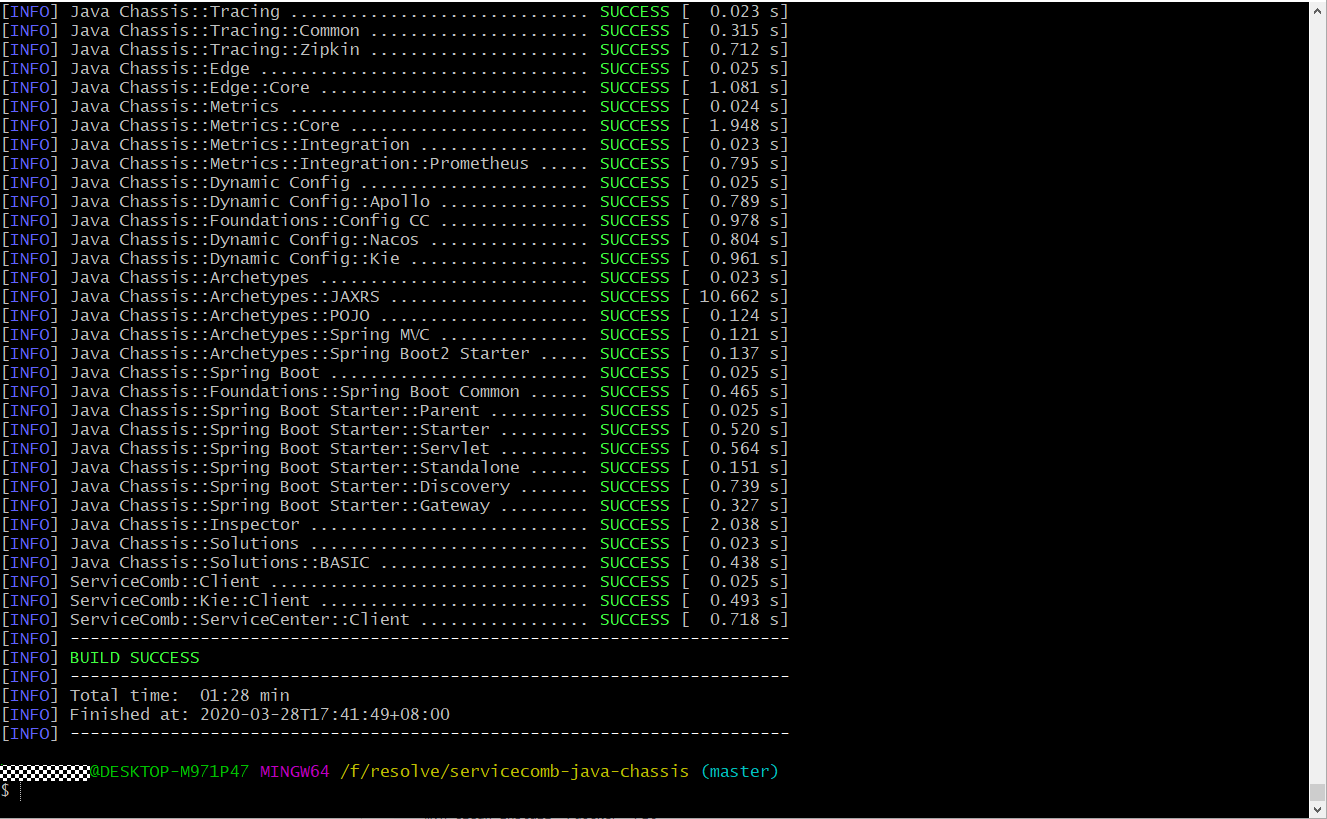Click the 'Java Chassis::Metrics::Core' module name
Viewport: 1327px width, 819px height.
(x=205, y=126)
